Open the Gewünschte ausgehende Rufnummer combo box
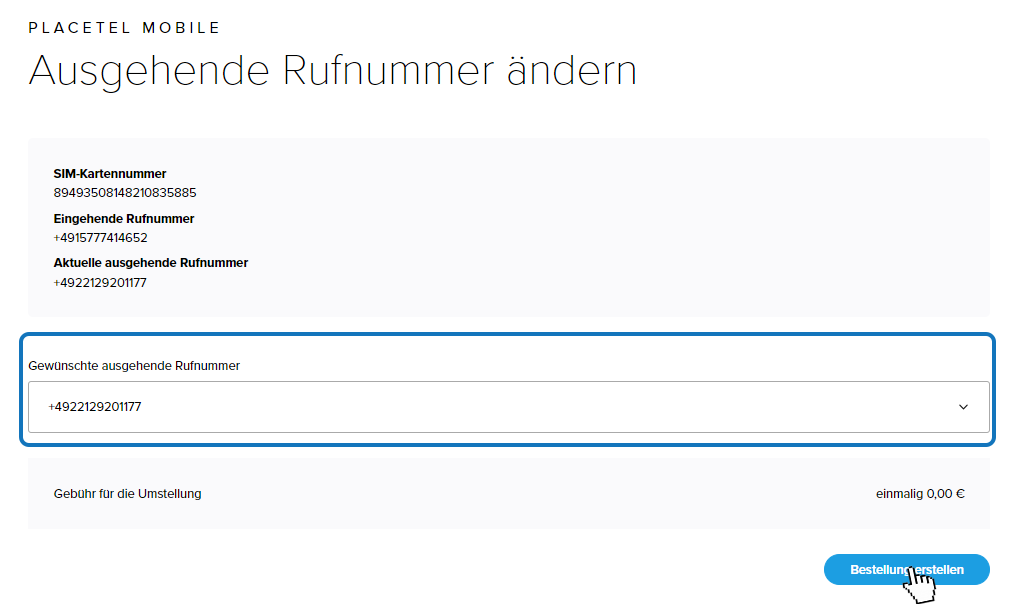Image resolution: width=1010 pixels, height=604 pixels. (x=508, y=407)
